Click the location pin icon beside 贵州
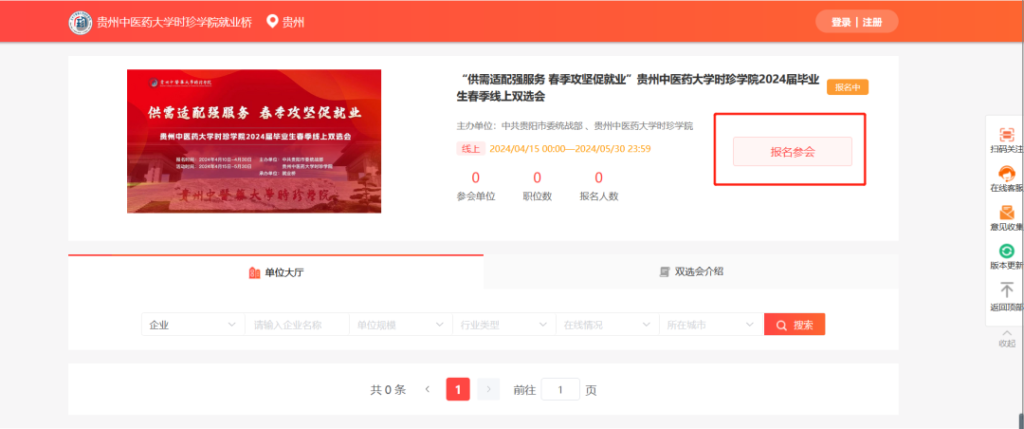This screenshot has width=1024, height=429. [273, 22]
